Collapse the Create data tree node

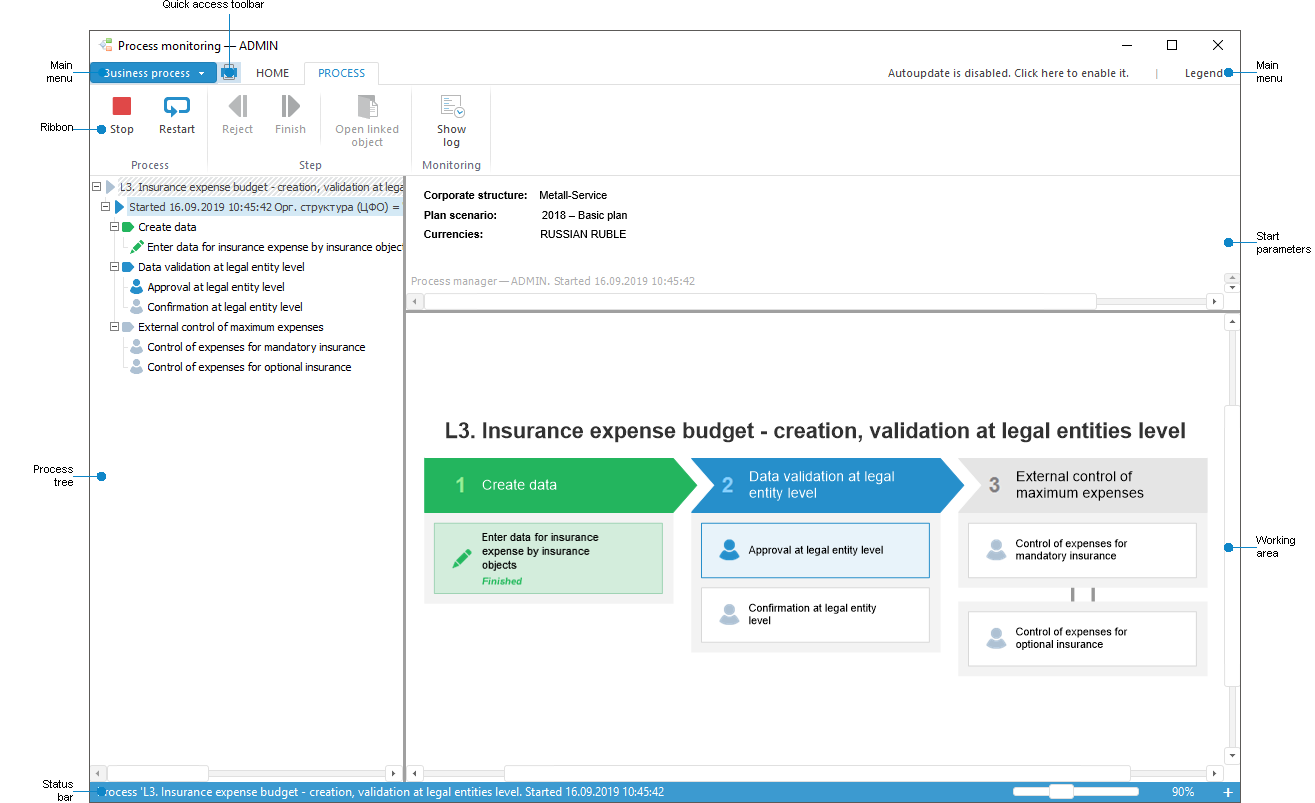pos(115,227)
